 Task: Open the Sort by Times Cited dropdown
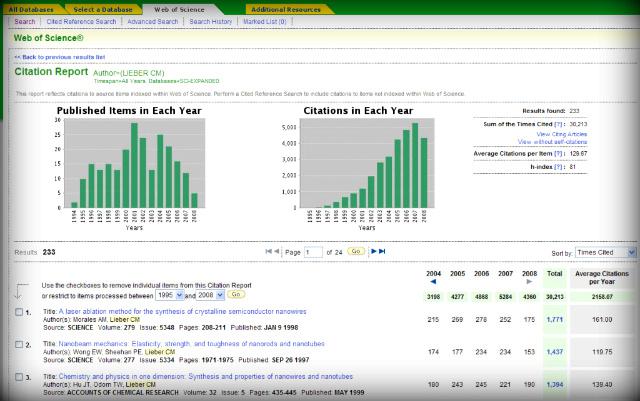[606, 252]
